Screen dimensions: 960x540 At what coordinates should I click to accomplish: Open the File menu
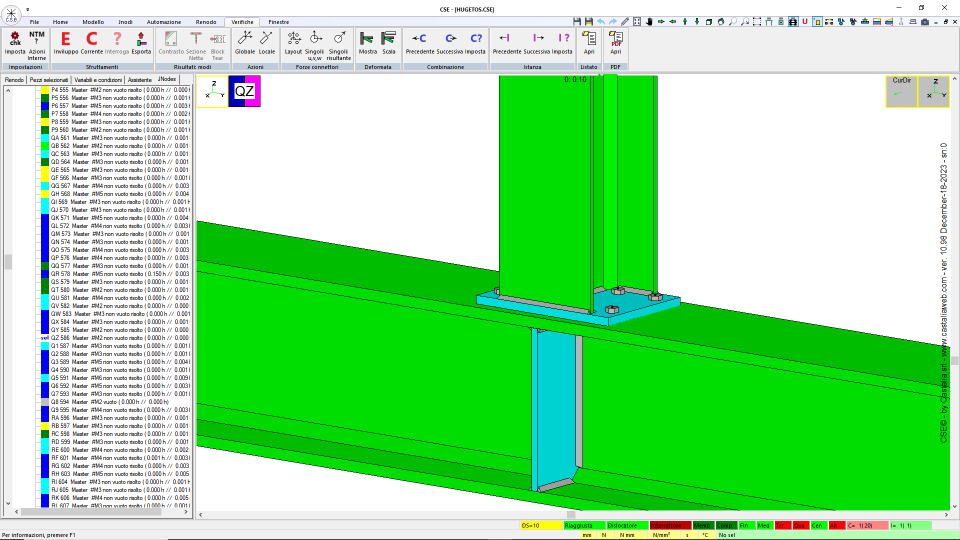(34, 22)
